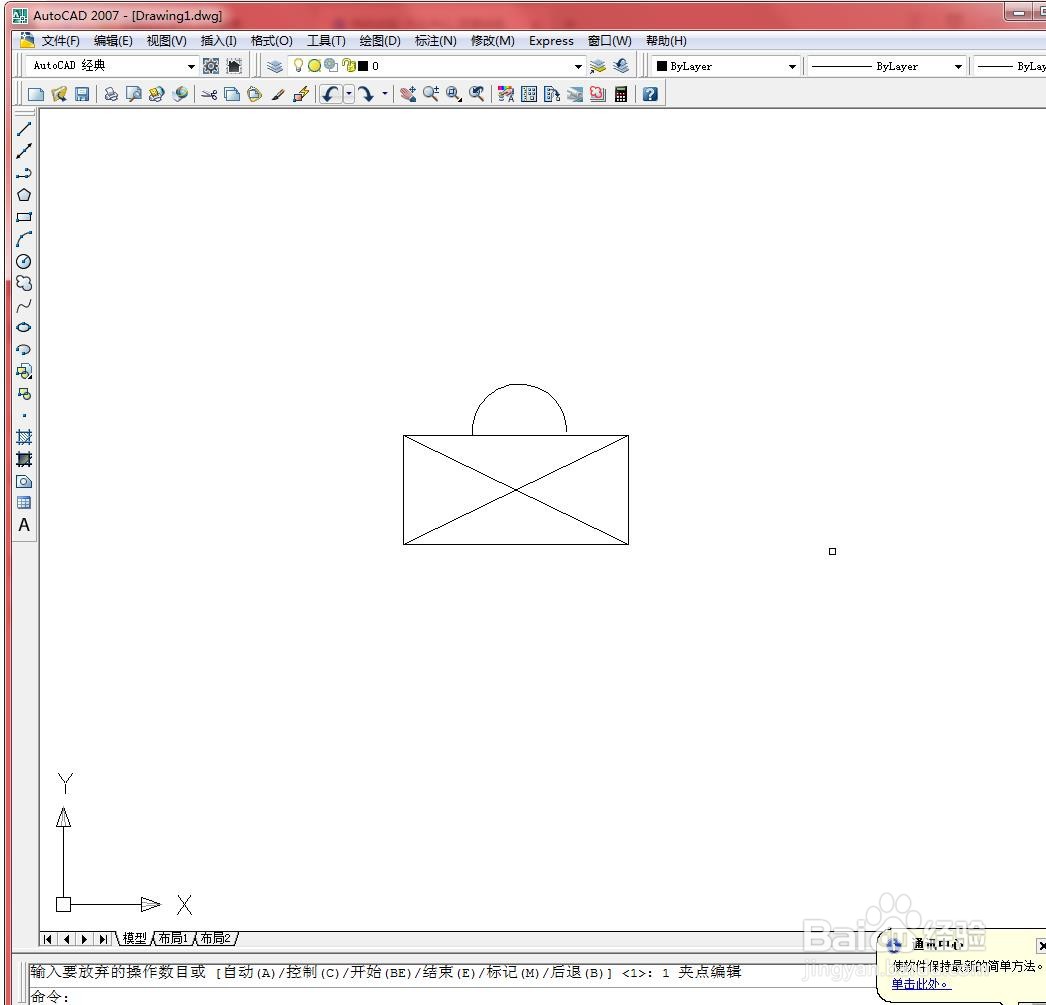The width and height of the screenshot is (1046, 1005).
Task: Open Sheet Set Manager icon
Action: coord(574,95)
